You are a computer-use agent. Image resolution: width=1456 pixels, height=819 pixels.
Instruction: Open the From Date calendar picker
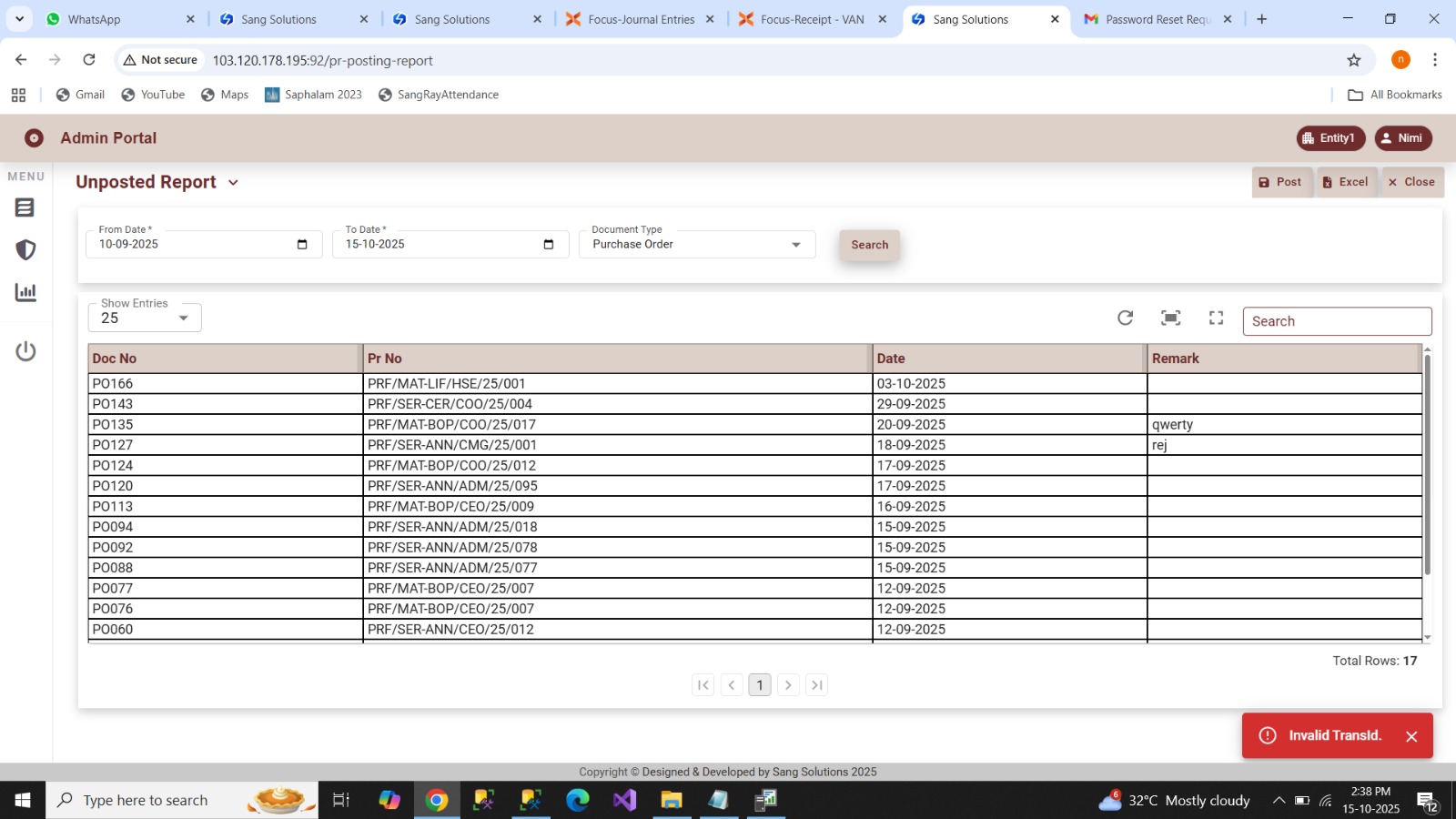[302, 245]
